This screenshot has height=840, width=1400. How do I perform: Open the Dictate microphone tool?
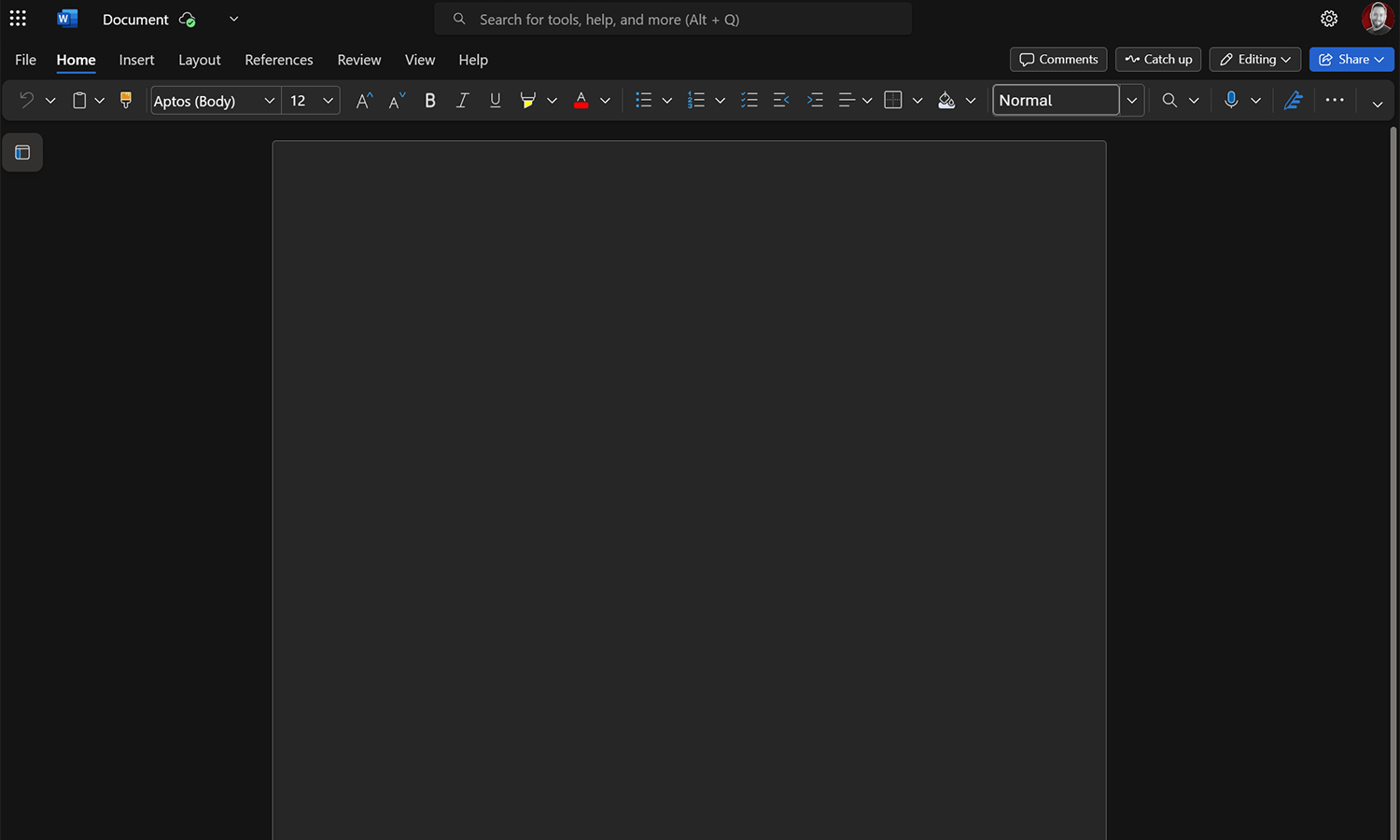pyautogui.click(x=1231, y=100)
